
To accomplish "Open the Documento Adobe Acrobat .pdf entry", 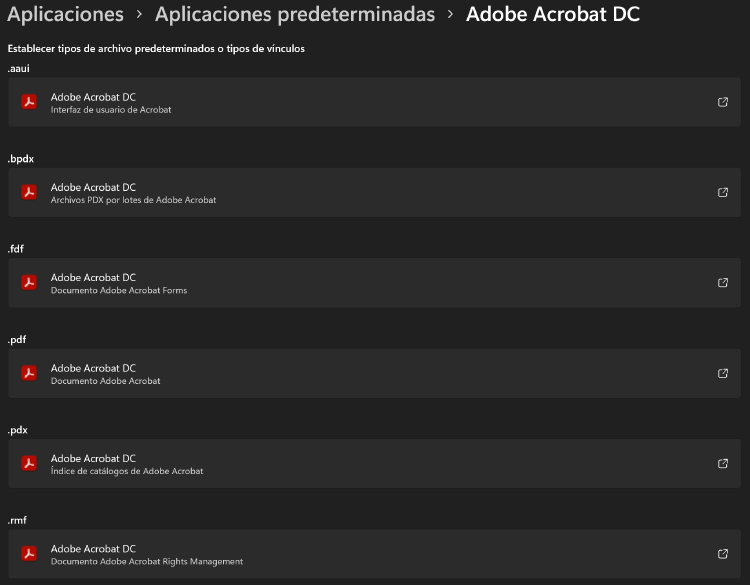I will 105,381.
